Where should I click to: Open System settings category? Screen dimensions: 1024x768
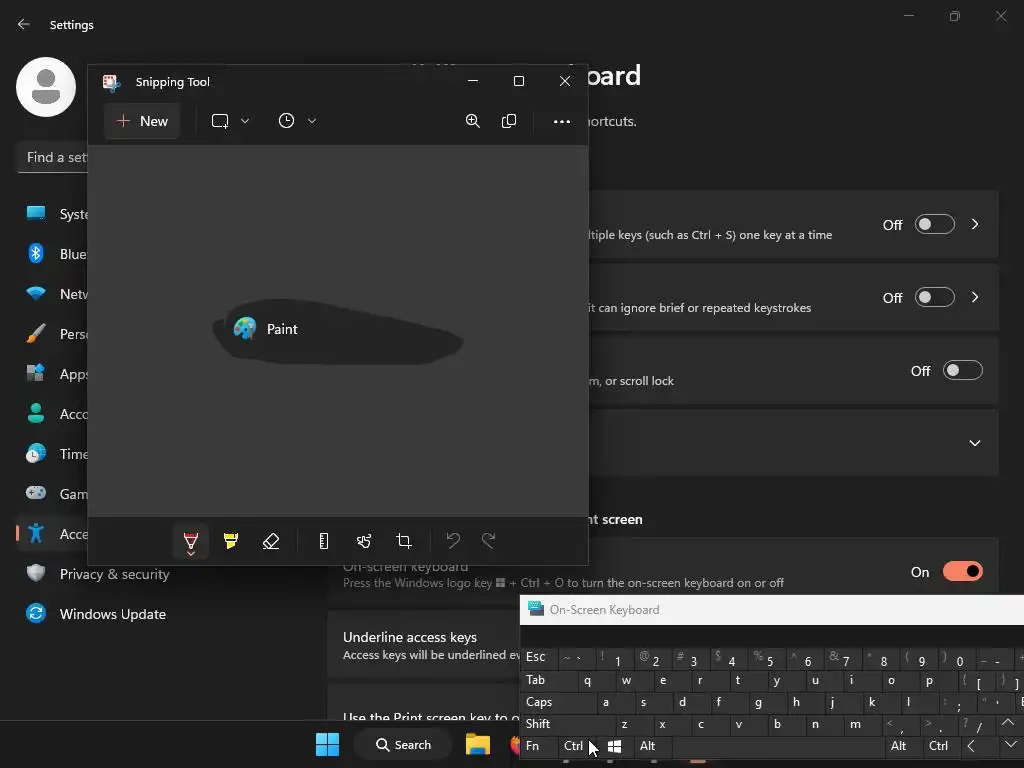(x=56, y=214)
